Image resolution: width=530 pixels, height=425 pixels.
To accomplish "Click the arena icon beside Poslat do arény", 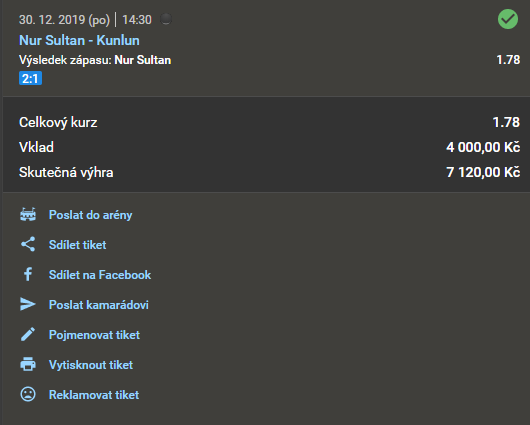I will [28, 215].
